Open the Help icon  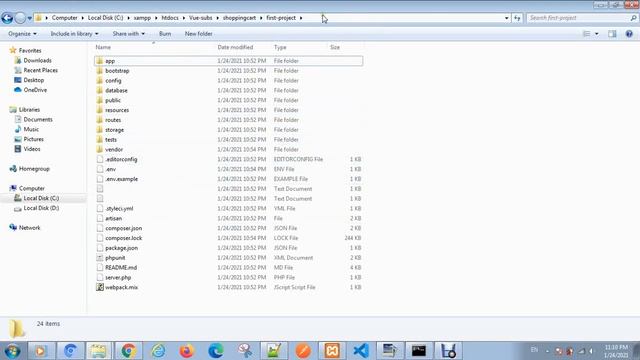click(x=629, y=34)
